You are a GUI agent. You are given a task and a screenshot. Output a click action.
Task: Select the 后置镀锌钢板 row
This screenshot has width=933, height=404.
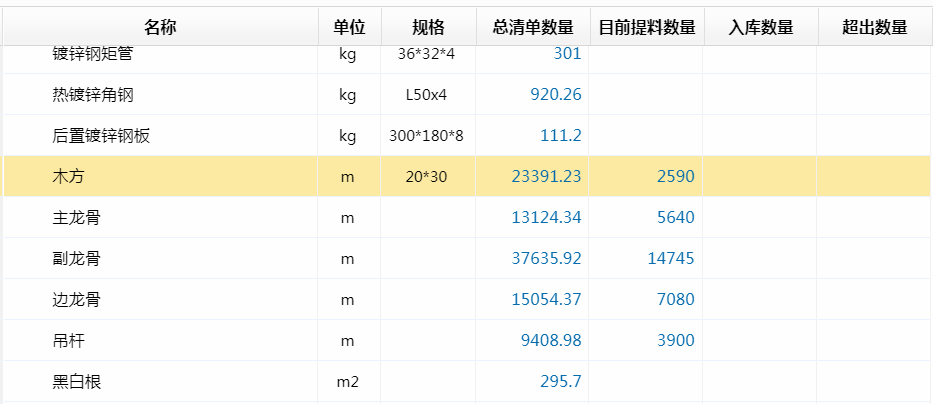[101, 136]
